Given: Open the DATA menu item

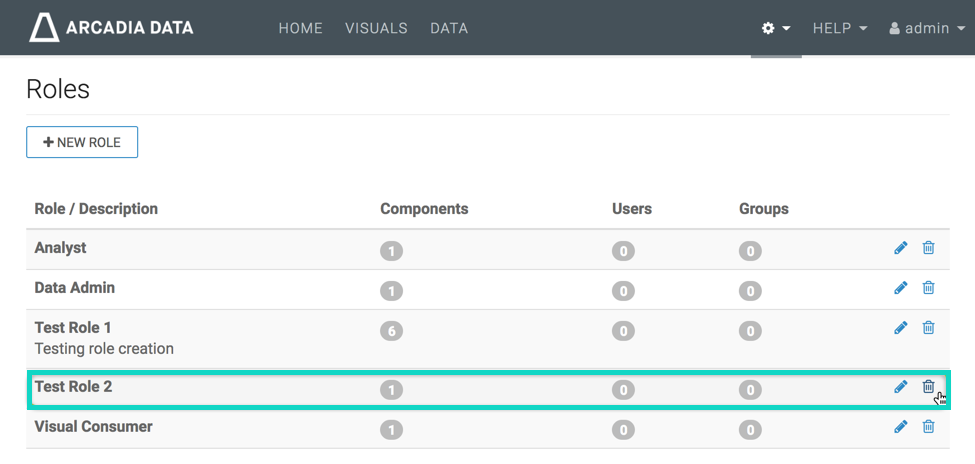Looking at the screenshot, I should [449, 28].
